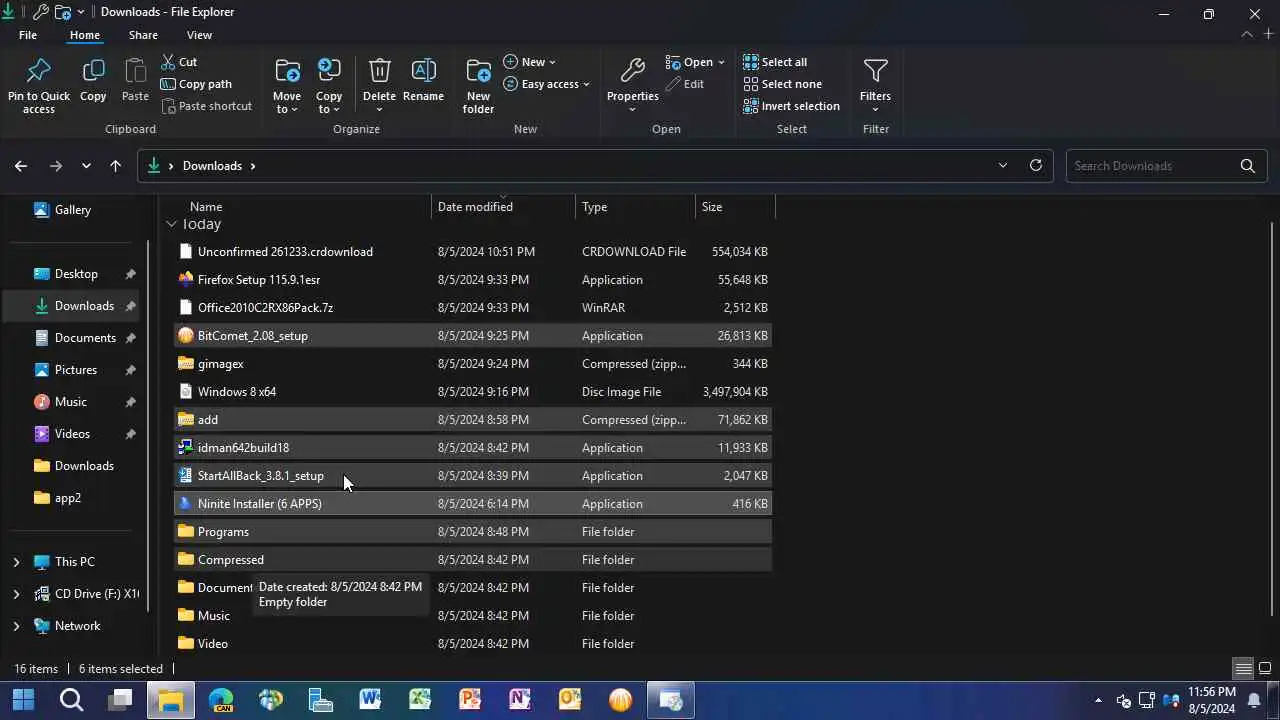
Task: Create a New folder from ribbon
Action: pos(478,85)
